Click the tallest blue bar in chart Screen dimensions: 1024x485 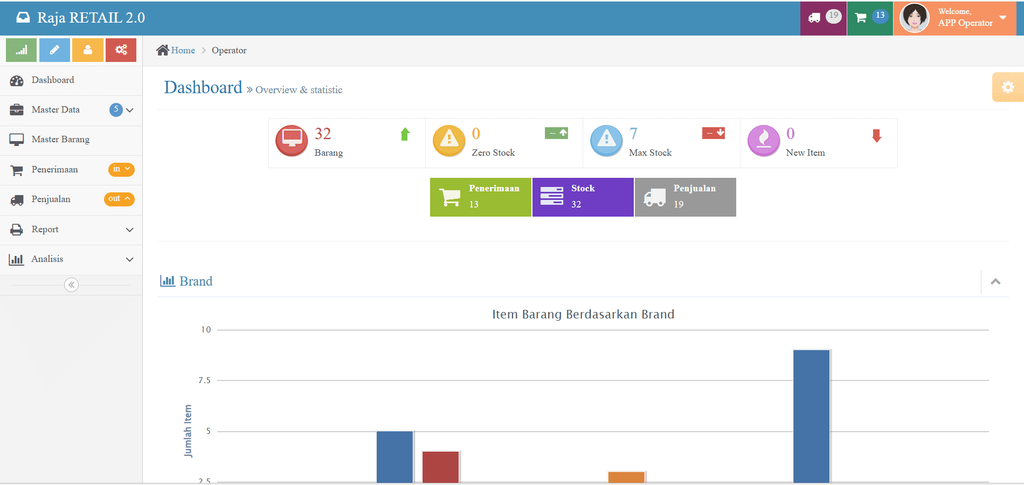click(811, 417)
